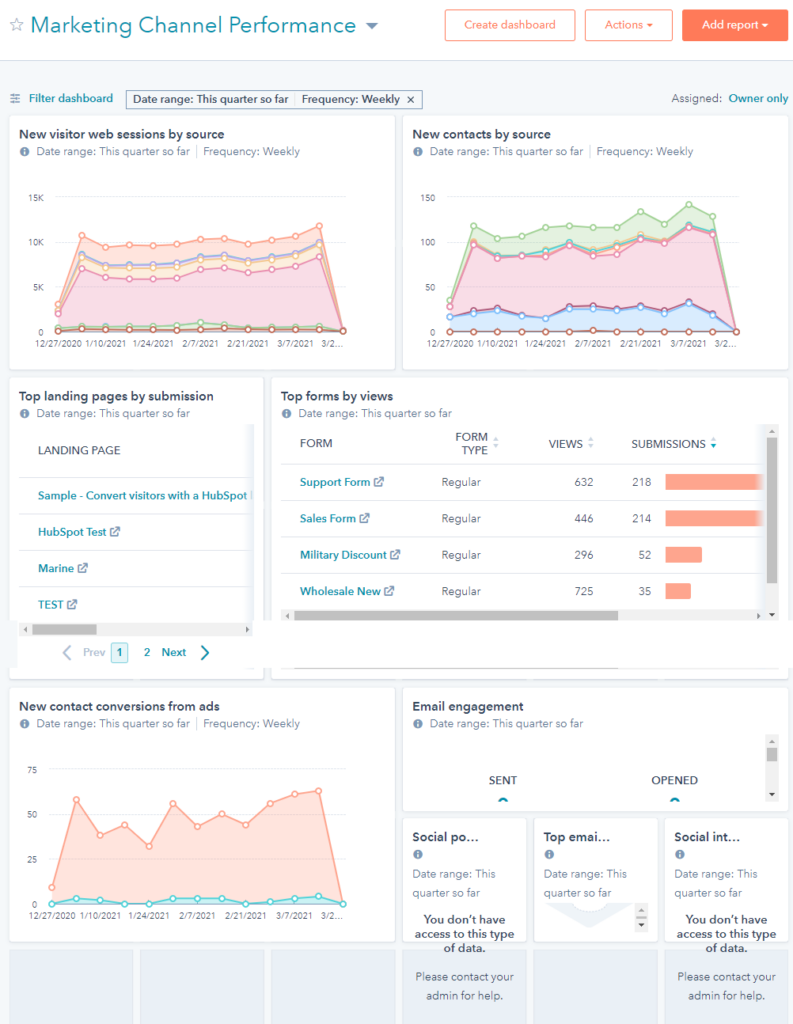This screenshot has width=793, height=1024.
Task: Click the Support Form submissions bar
Action: (x=713, y=482)
